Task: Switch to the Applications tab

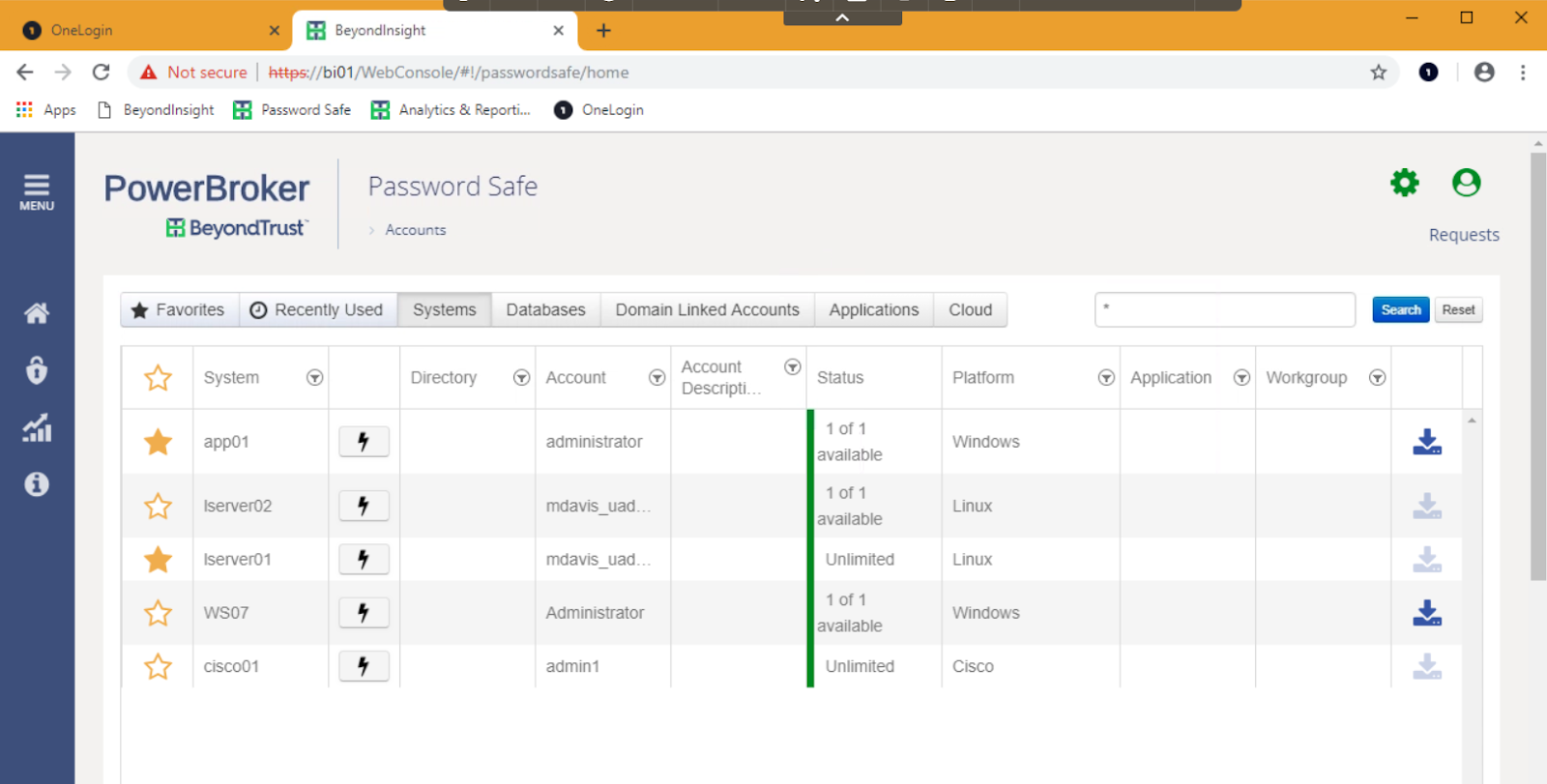Action: (x=874, y=310)
